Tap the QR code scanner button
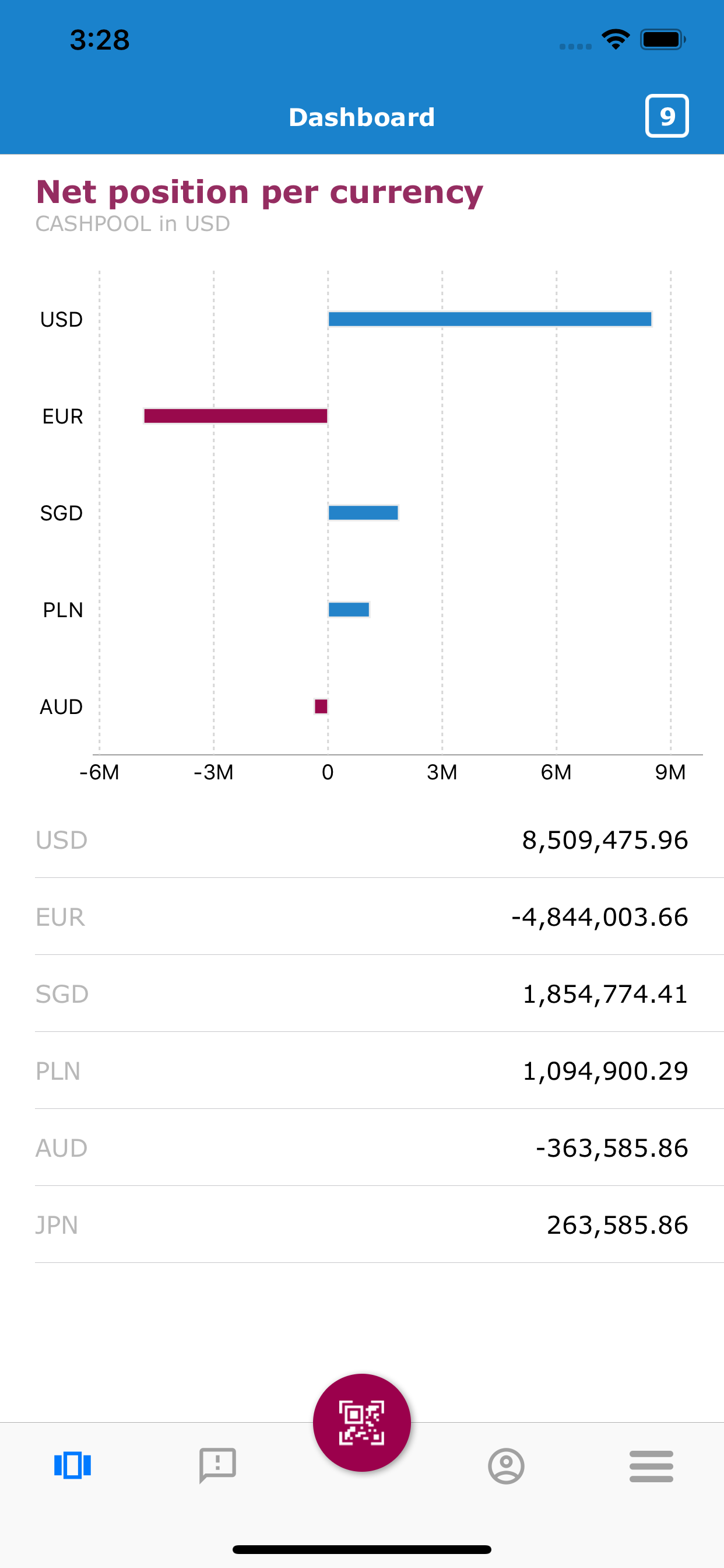 click(x=361, y=1422)
